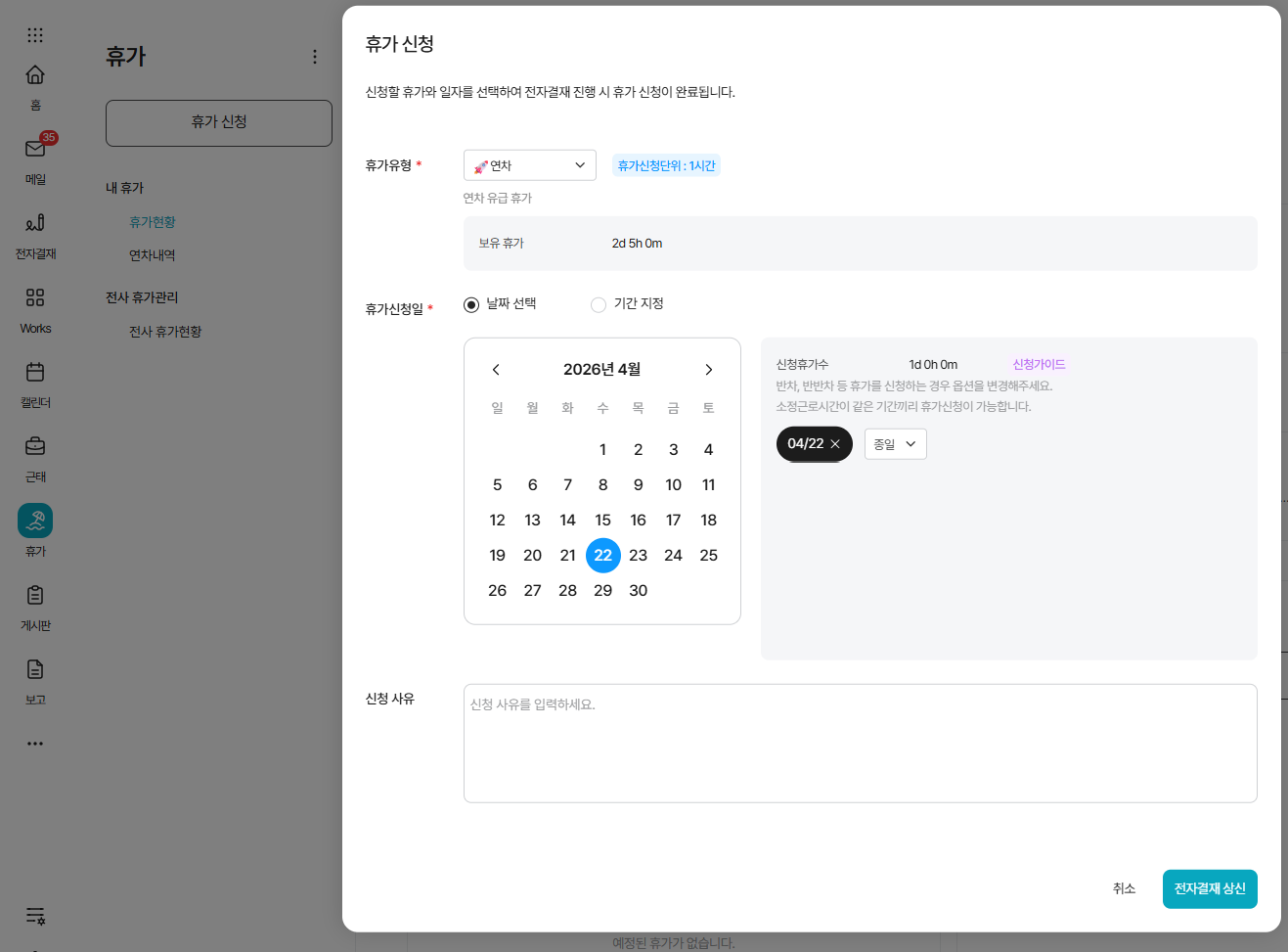Open the Home icon in sidebar

point(35,75)
